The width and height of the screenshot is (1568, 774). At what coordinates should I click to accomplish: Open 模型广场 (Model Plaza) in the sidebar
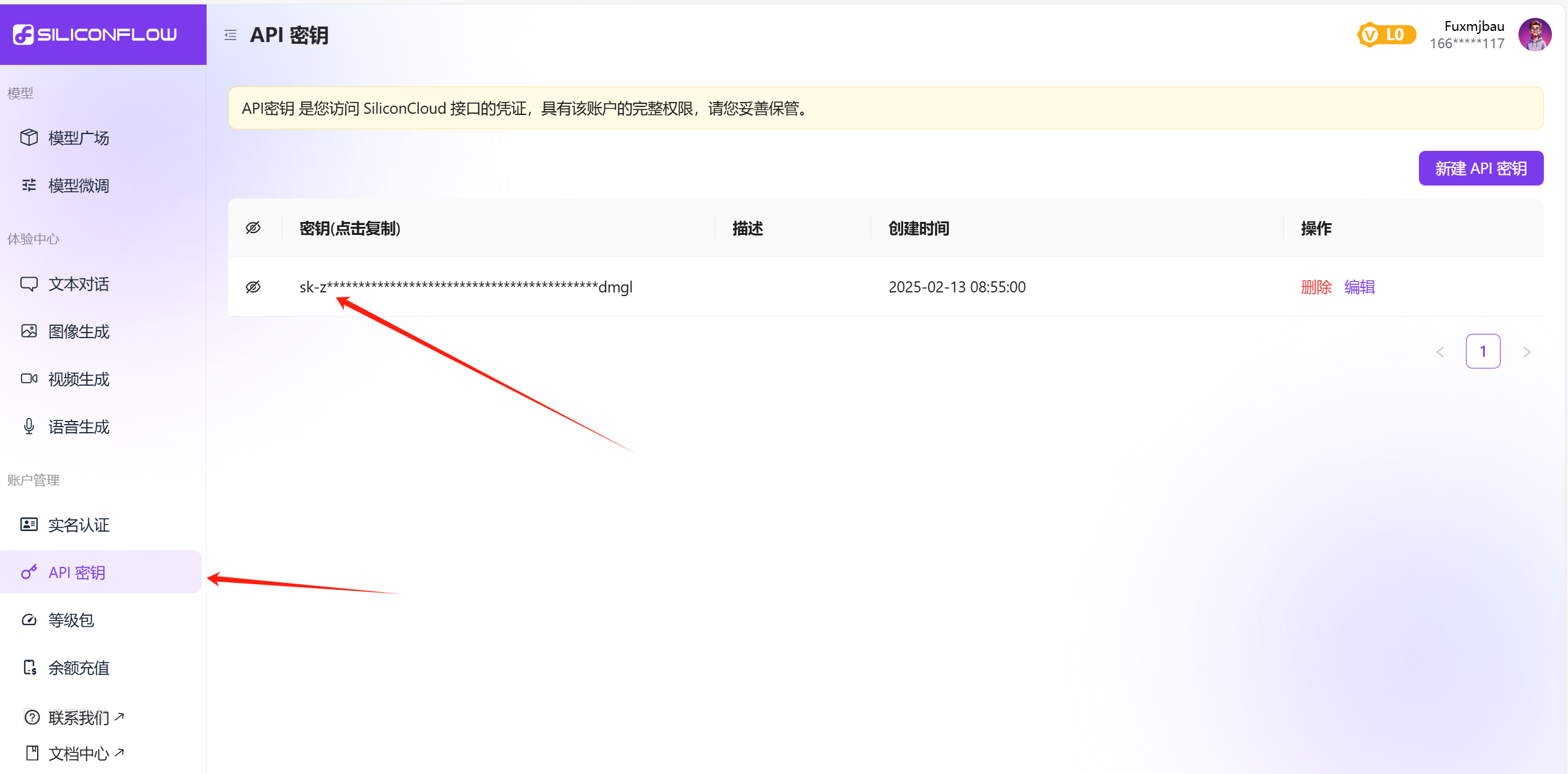pos(79,138)
